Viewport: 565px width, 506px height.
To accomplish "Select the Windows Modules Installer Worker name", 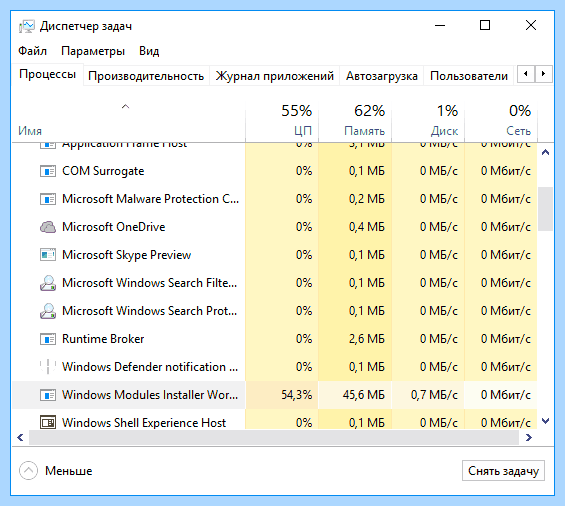I will [150, 395].
